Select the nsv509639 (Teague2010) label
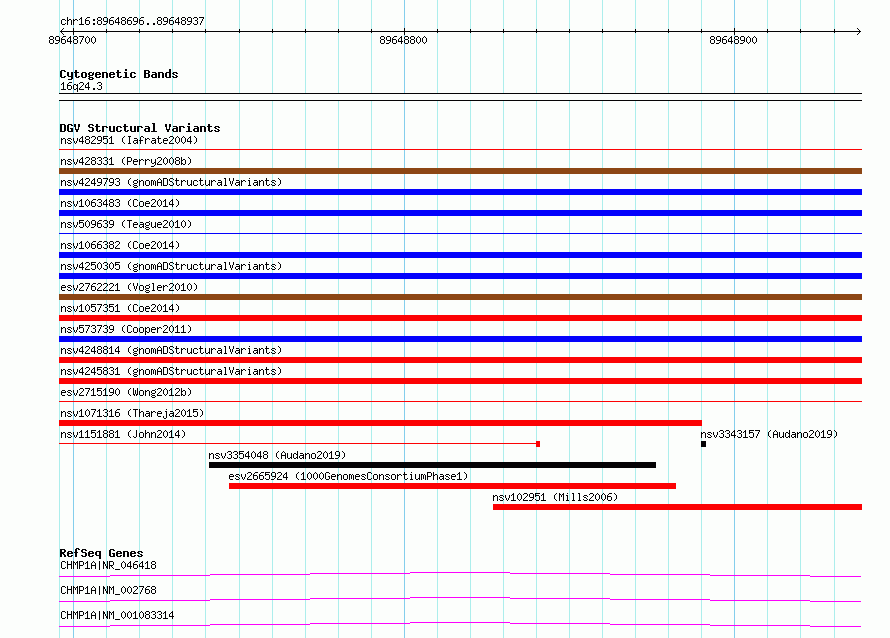 click(x=126, y=224)
